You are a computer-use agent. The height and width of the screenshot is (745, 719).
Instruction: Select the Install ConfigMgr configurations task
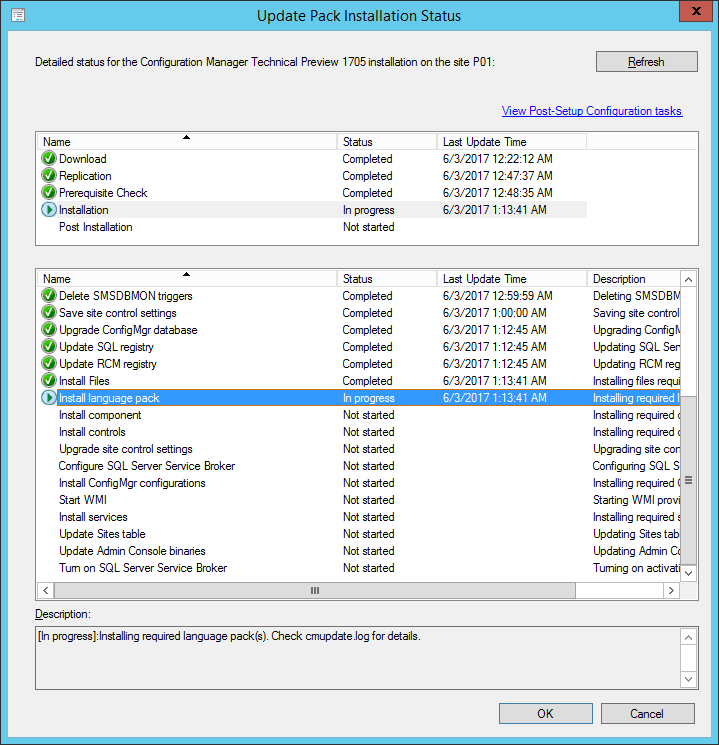pyautogui.click(x=359, y=483)
